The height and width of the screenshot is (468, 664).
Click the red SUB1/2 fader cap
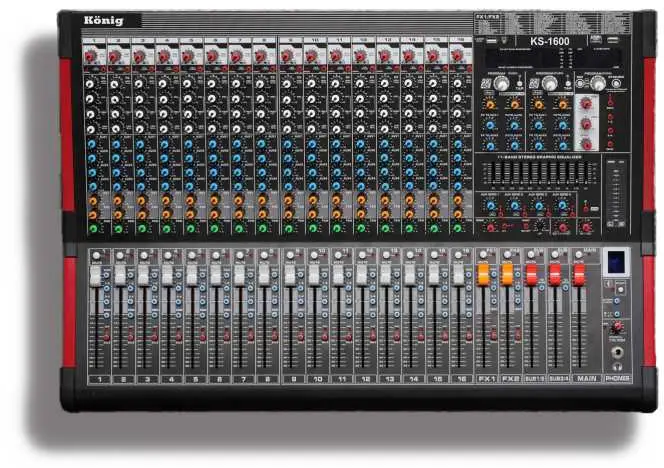coord(532,273)
